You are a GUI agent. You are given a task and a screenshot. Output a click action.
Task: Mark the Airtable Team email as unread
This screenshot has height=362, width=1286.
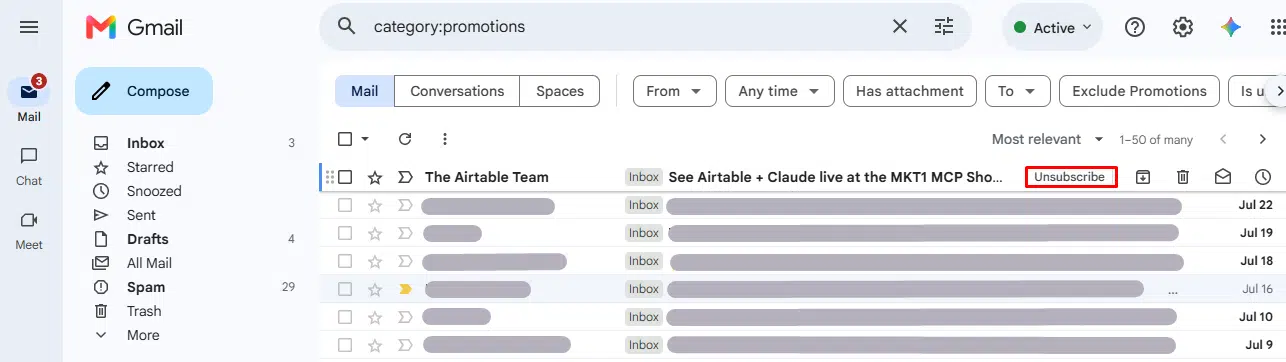click(x=1223, y=177)
